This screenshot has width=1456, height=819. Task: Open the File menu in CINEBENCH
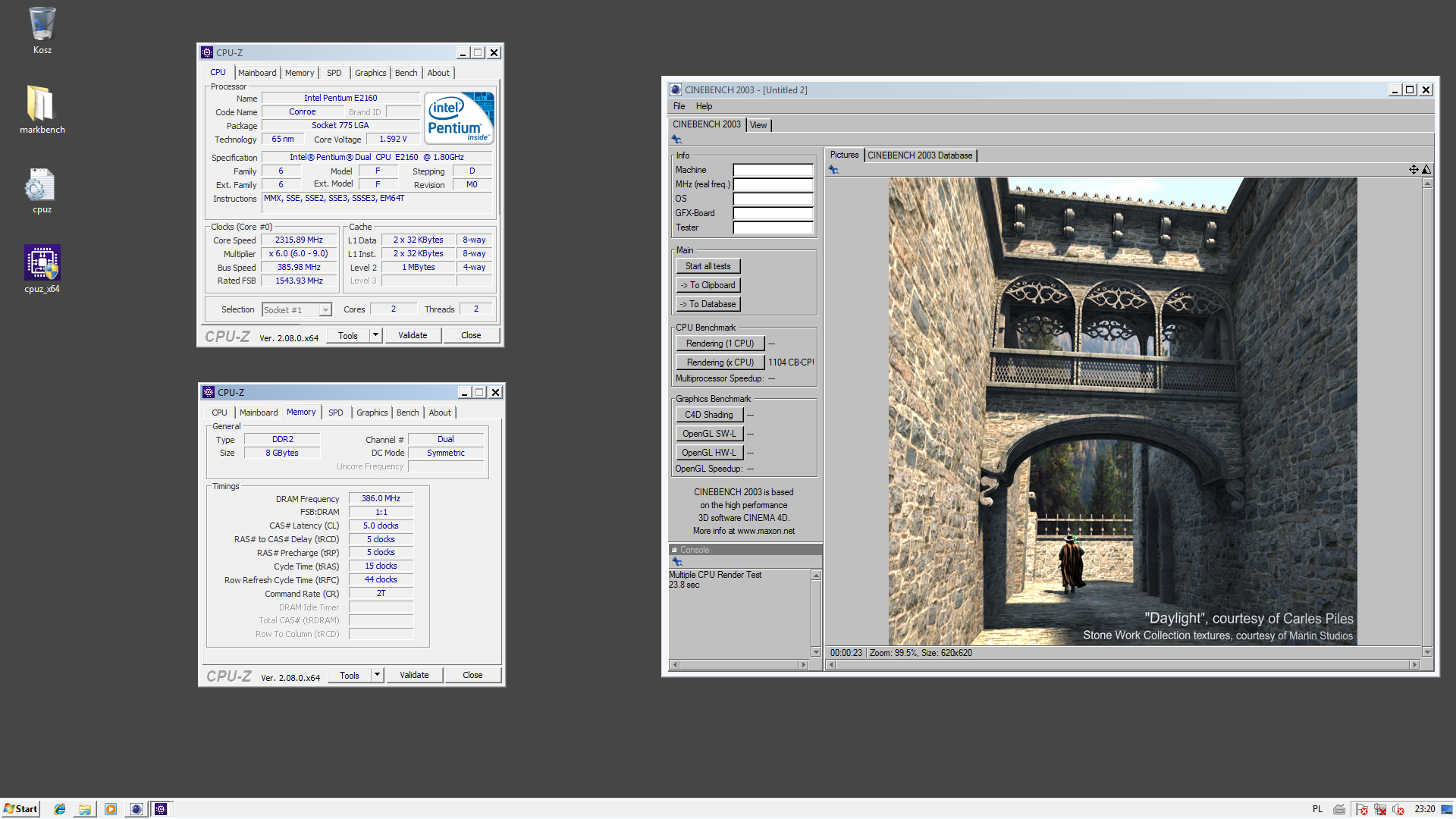[679, 106]
